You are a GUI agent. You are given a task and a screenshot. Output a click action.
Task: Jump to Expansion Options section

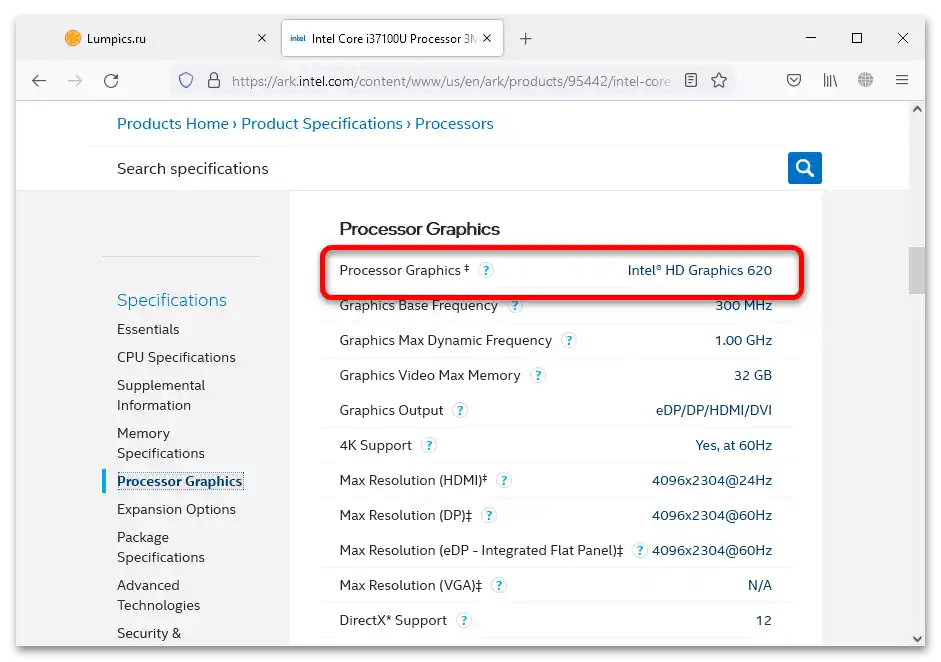click(x=176, y=510)
